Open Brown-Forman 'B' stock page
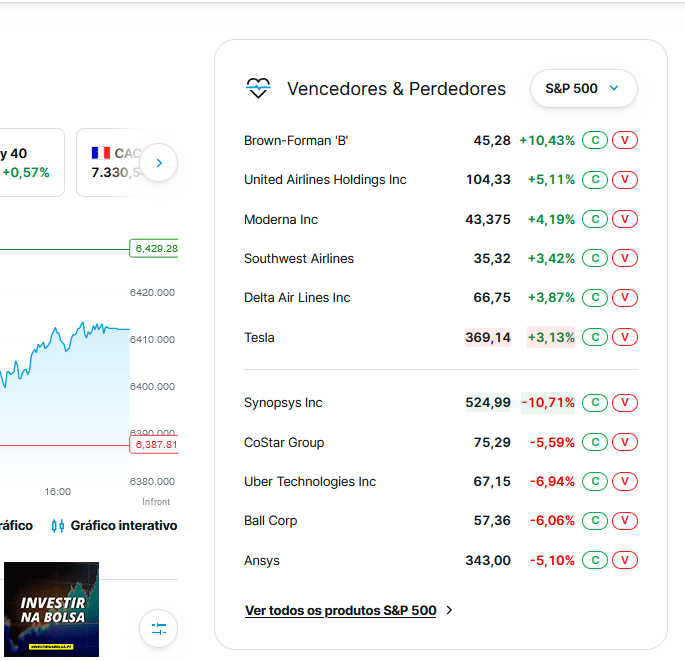Image resolution: width=685 pixels, height=661 pixels. (296, 141)
